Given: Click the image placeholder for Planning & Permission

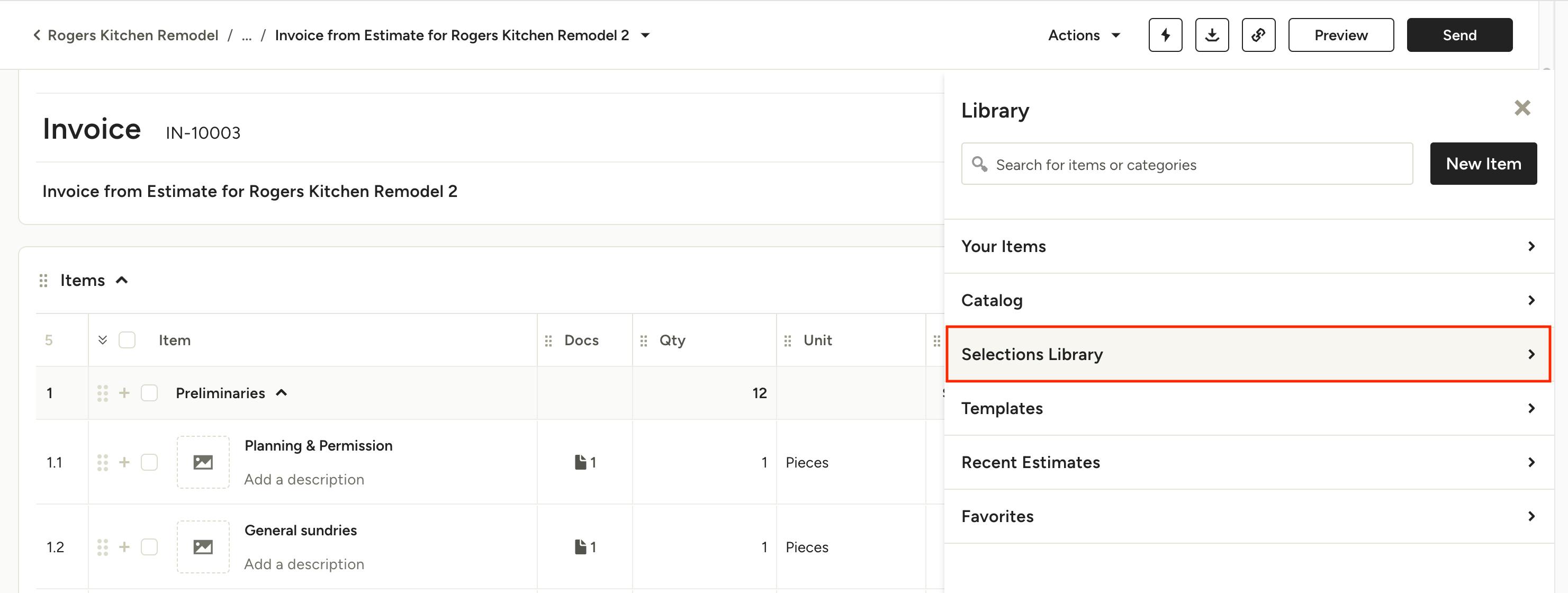Looking at the screenshot, I should (x=203, y=462).
